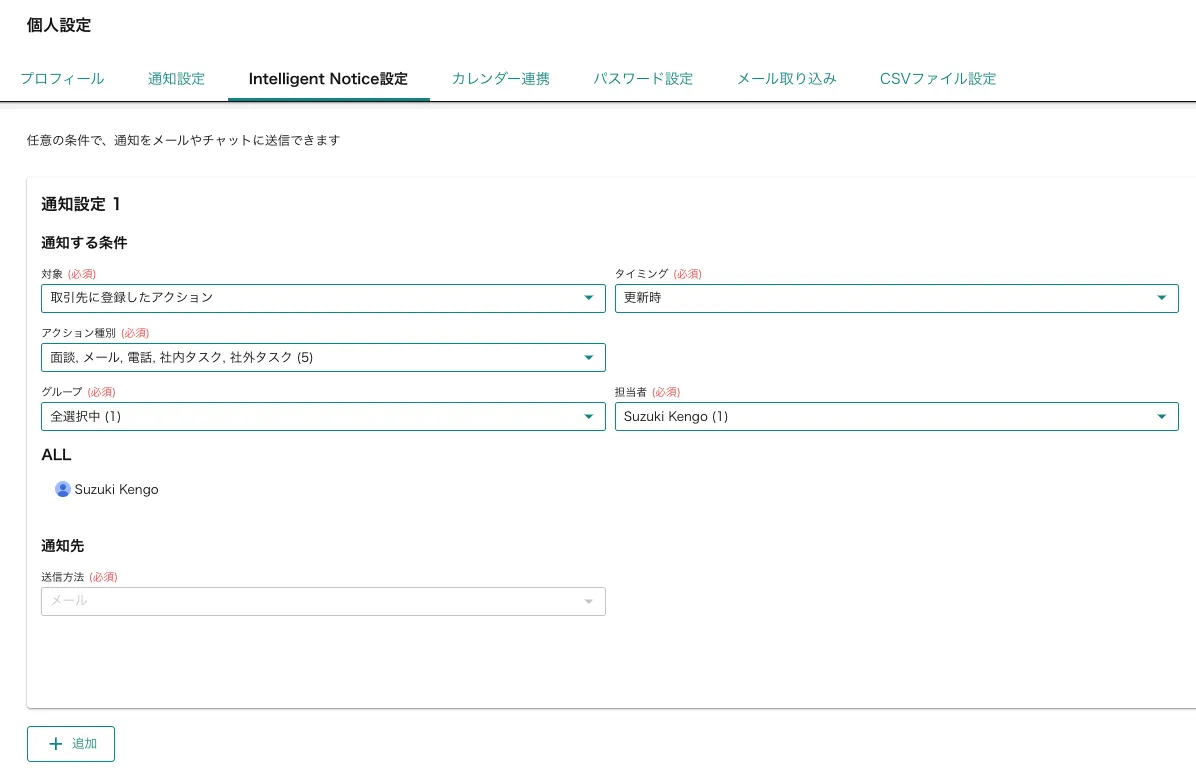Open the 対象 dropdown showing 取引先に登録したアクション
Image resolution: width=1196 pixels, height=774 pixels.
pyautogui.click(x=310, y=298)
